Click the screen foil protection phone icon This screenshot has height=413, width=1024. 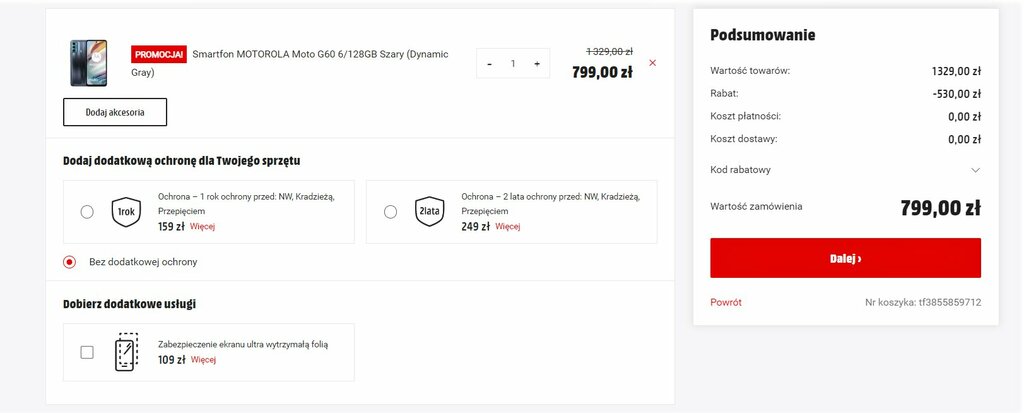pyautogui.click(x=126, y=352)
